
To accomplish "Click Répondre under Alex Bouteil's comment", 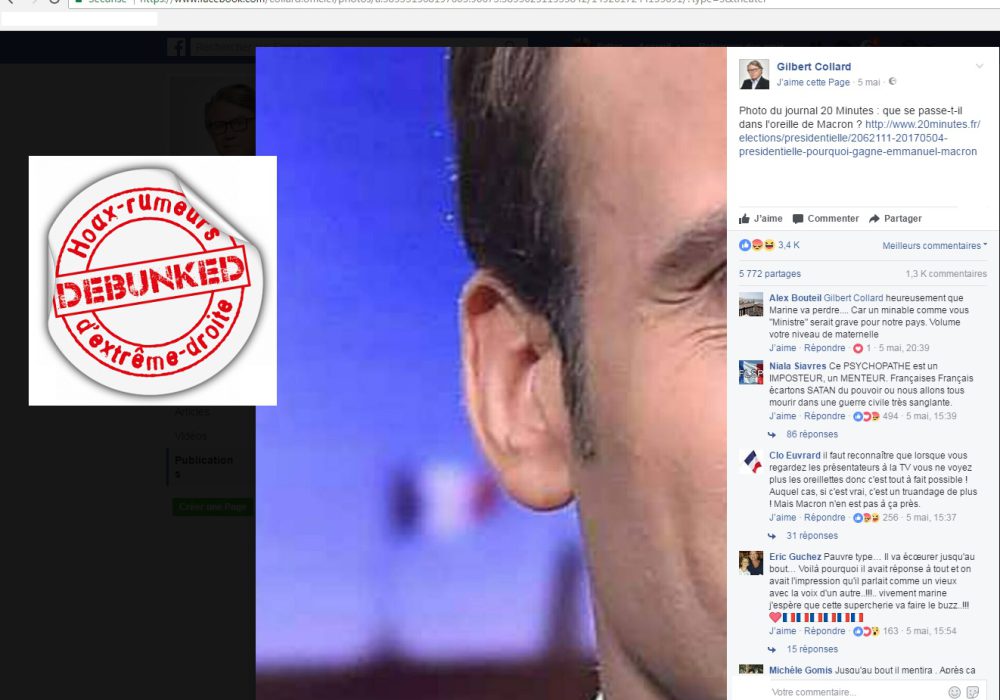I will pos(824,348).
